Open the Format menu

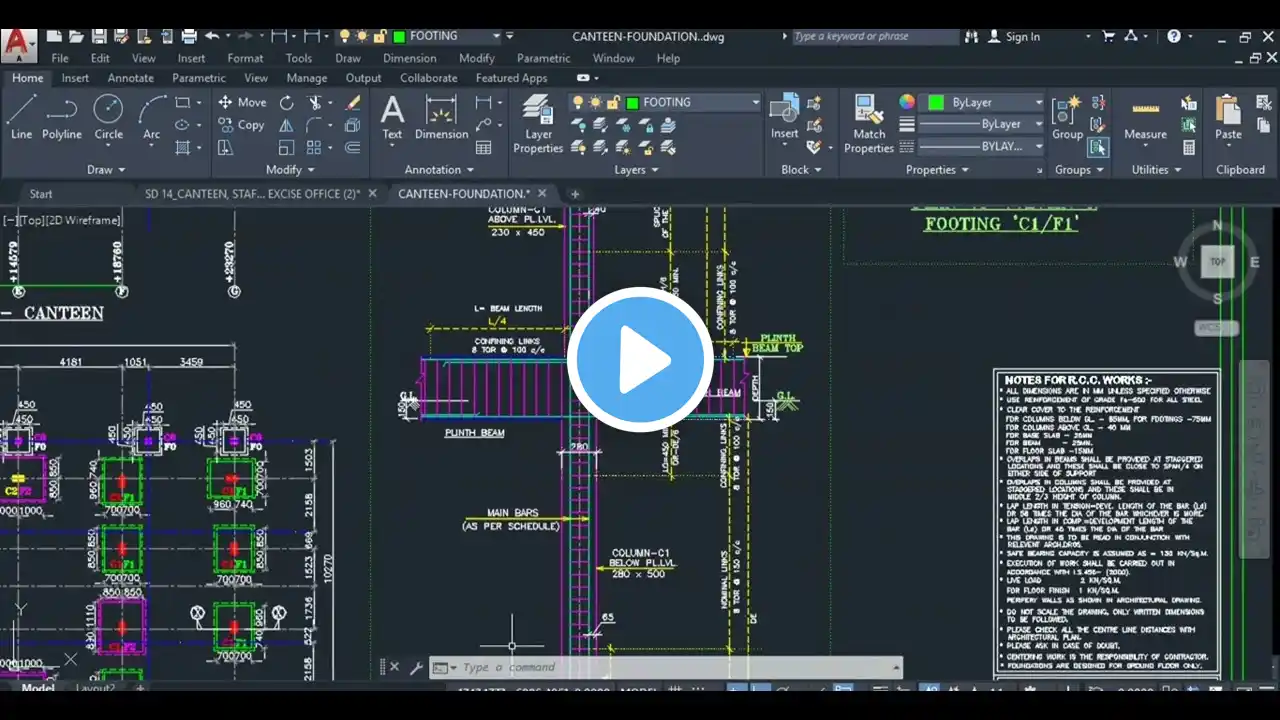click(245, 58)
